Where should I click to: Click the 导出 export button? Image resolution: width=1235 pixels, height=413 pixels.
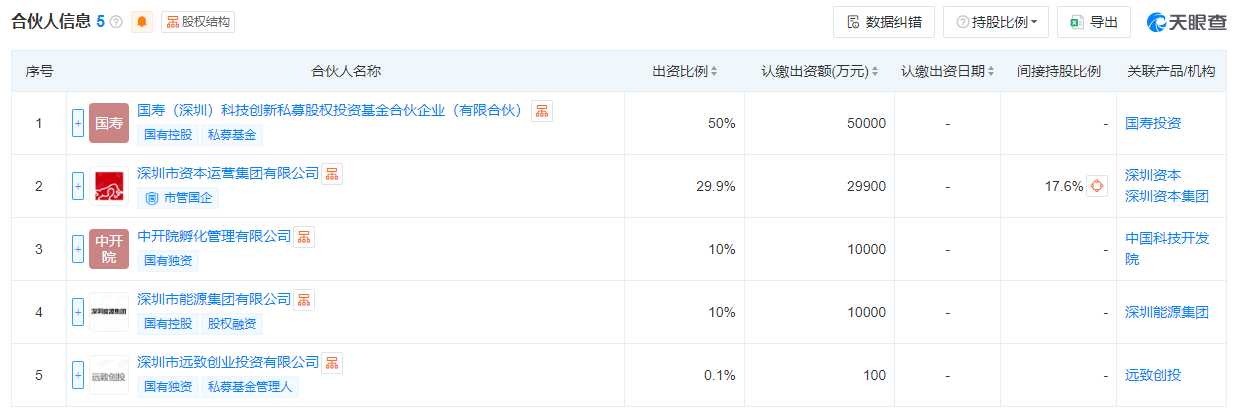click(1093, 22)
